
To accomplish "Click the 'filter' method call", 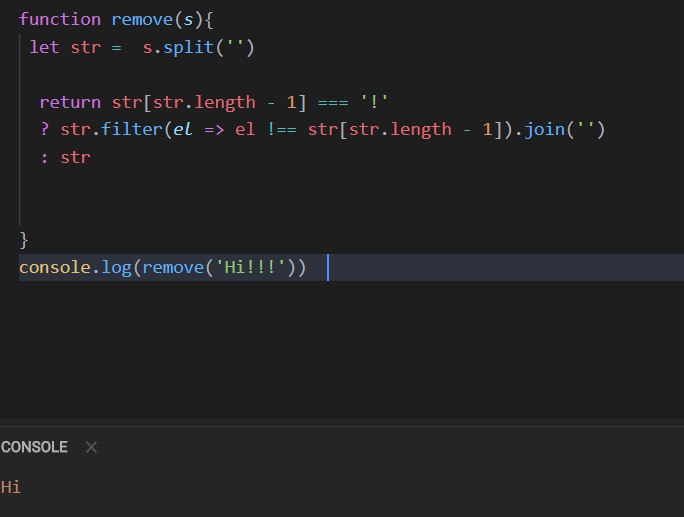I will click(x=132, y=129).
